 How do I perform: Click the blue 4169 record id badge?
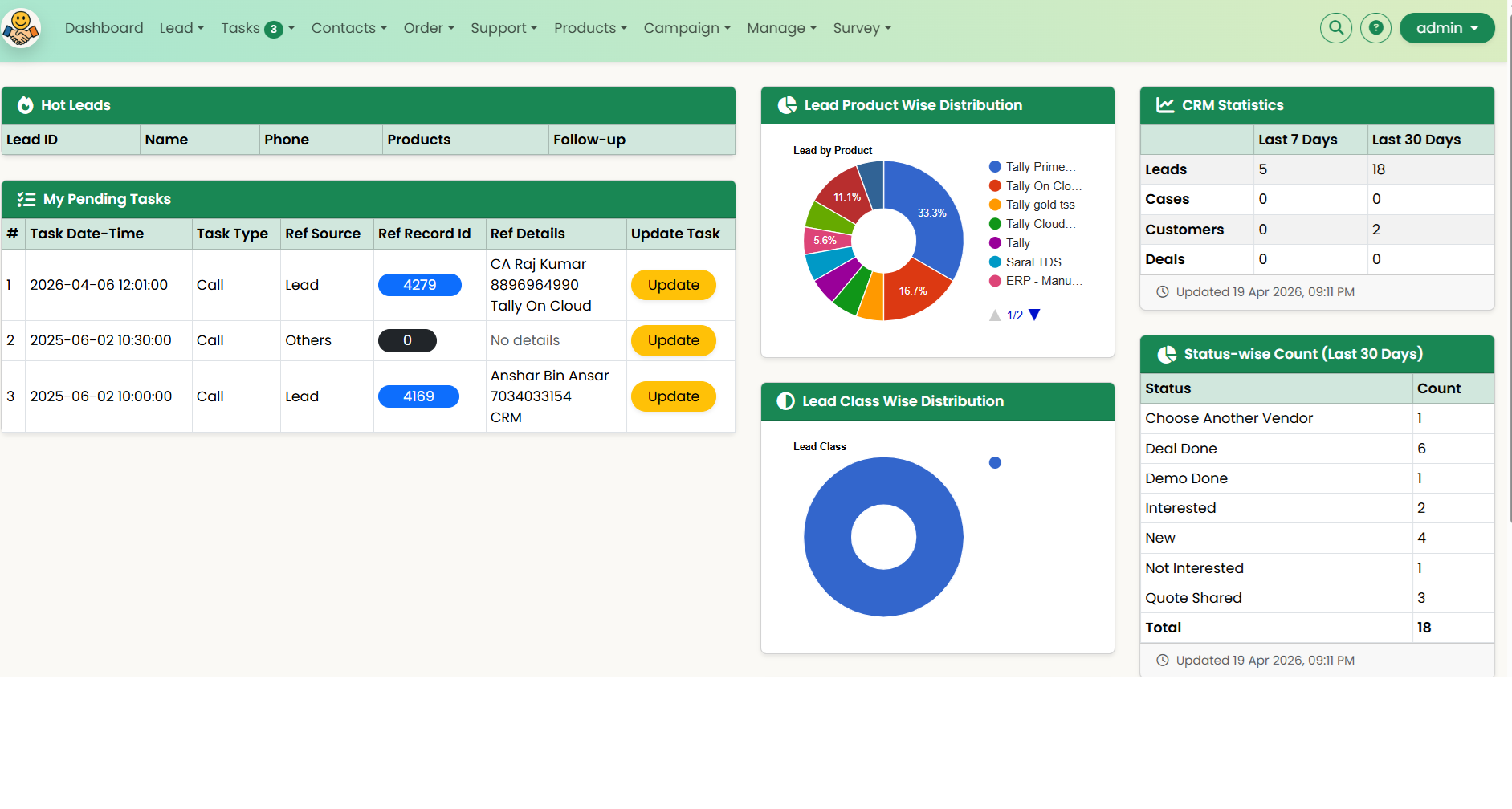click(418, 396)
